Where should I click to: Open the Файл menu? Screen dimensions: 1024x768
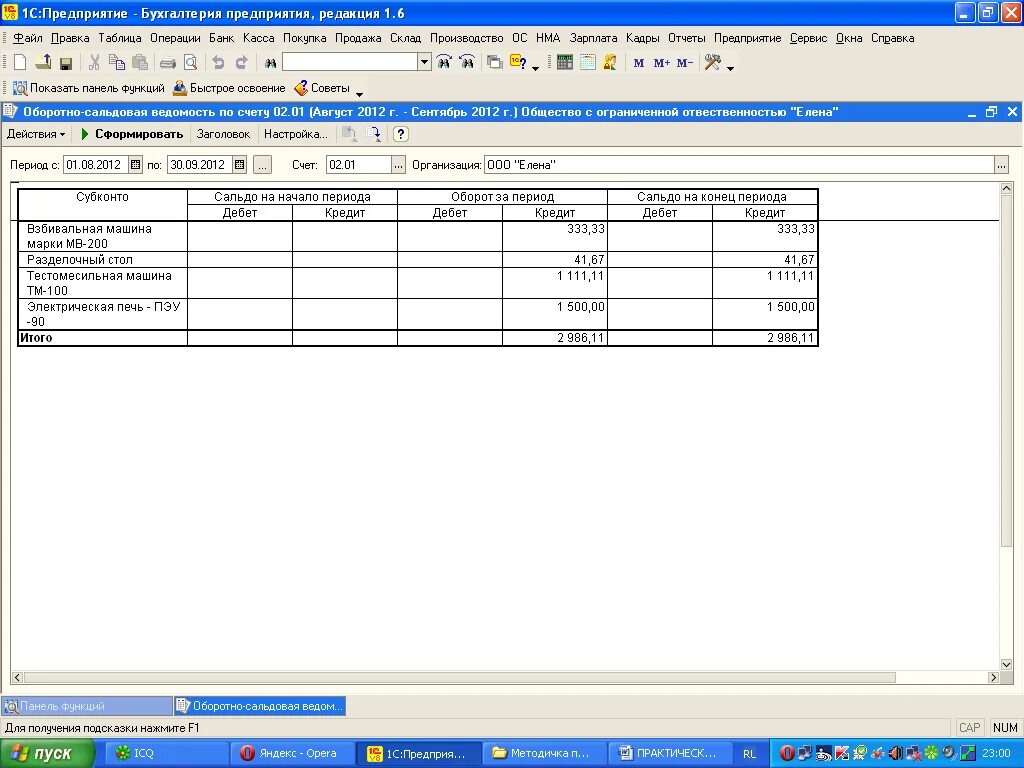click(27, 38)
